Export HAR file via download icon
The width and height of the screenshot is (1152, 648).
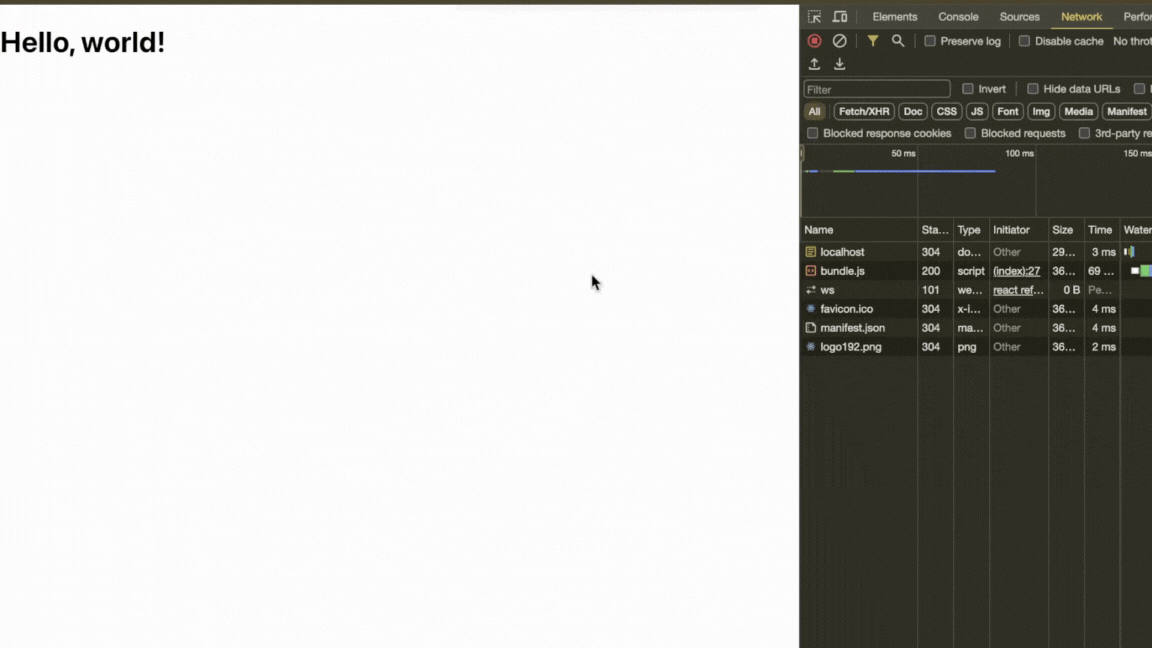point(839,63)
